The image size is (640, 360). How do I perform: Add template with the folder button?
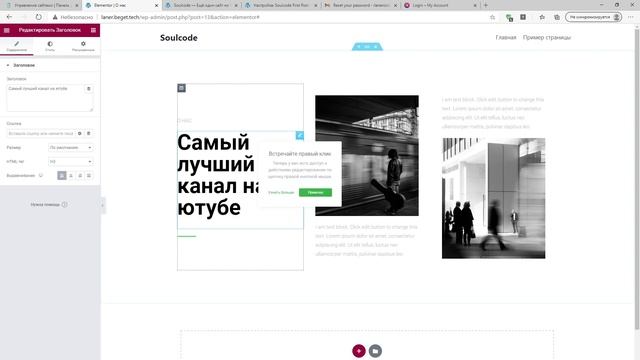click(x=376, y=351)
